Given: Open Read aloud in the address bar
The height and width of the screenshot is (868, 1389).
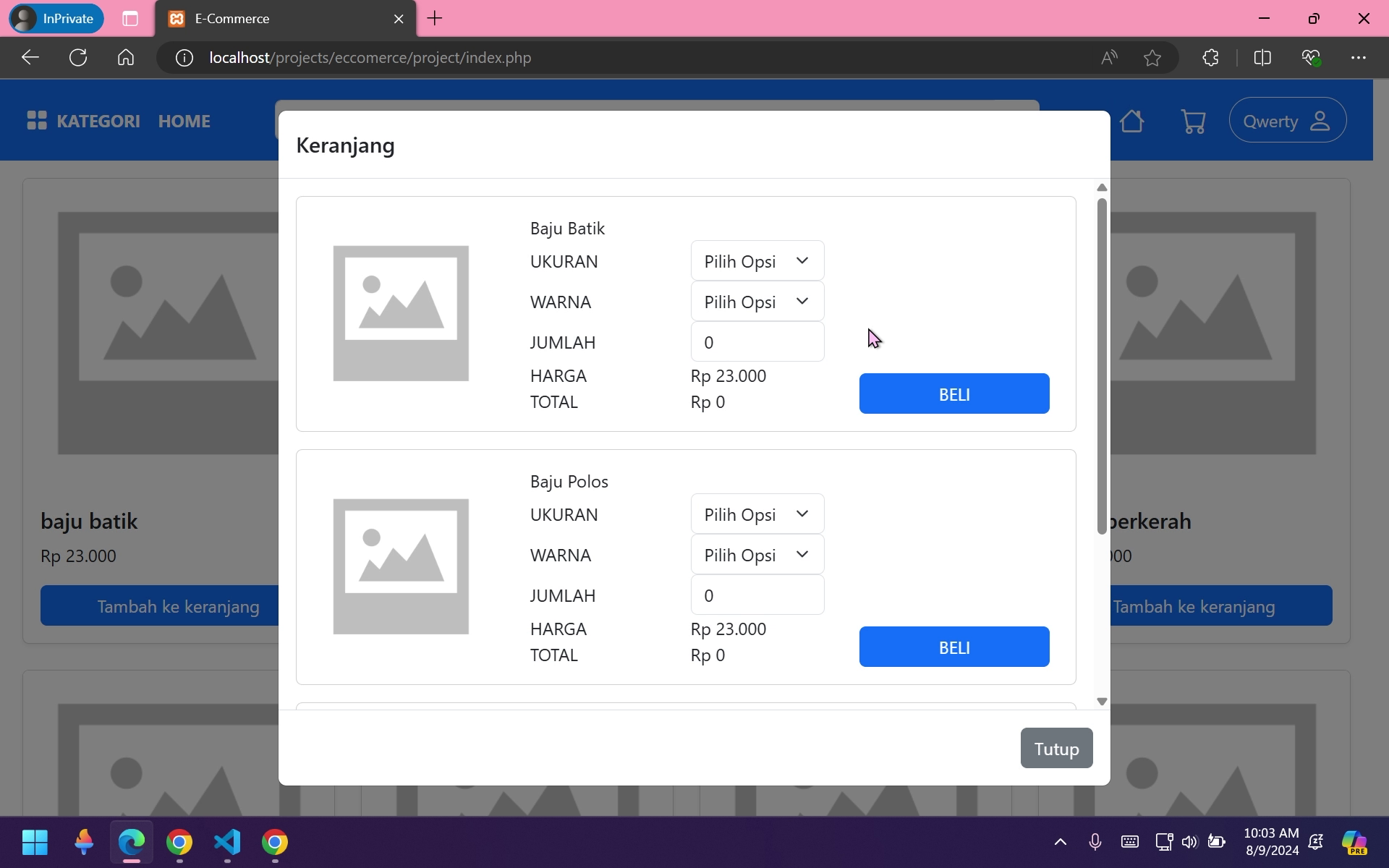Looking at the screenshot, I should [1109, 58].
